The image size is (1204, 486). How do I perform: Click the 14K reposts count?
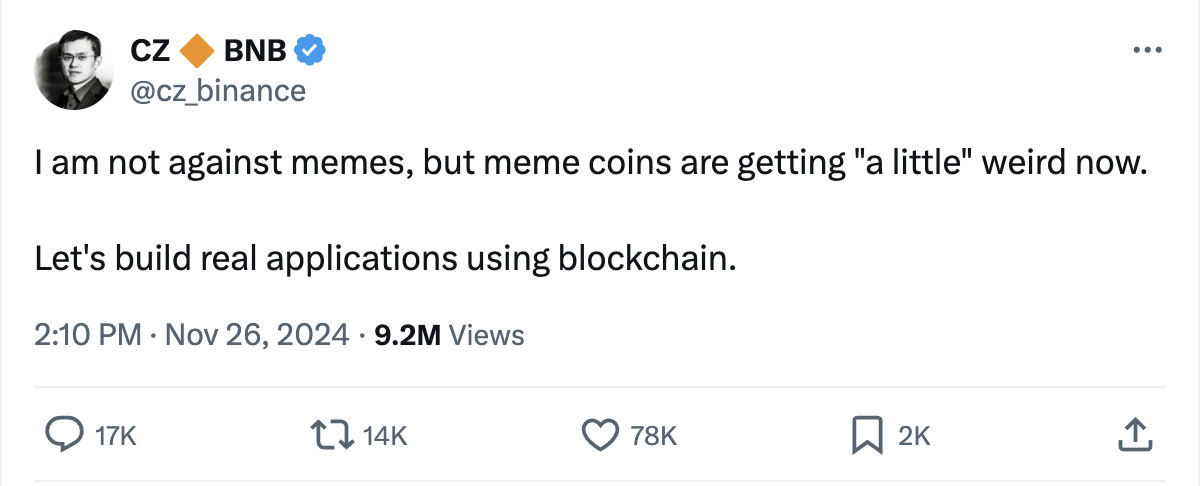(x=385, y=436)
